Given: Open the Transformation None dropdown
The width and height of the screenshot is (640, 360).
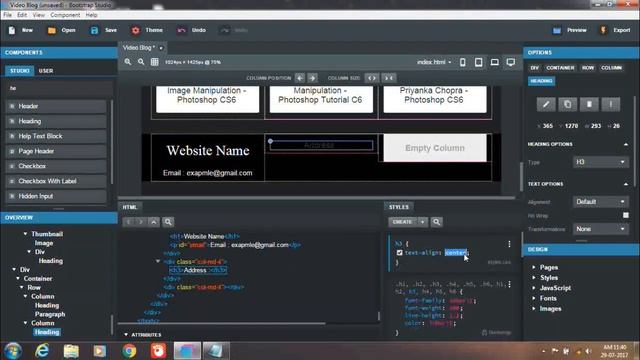Looking at the screenshot, I should click(x=600, y=229).
